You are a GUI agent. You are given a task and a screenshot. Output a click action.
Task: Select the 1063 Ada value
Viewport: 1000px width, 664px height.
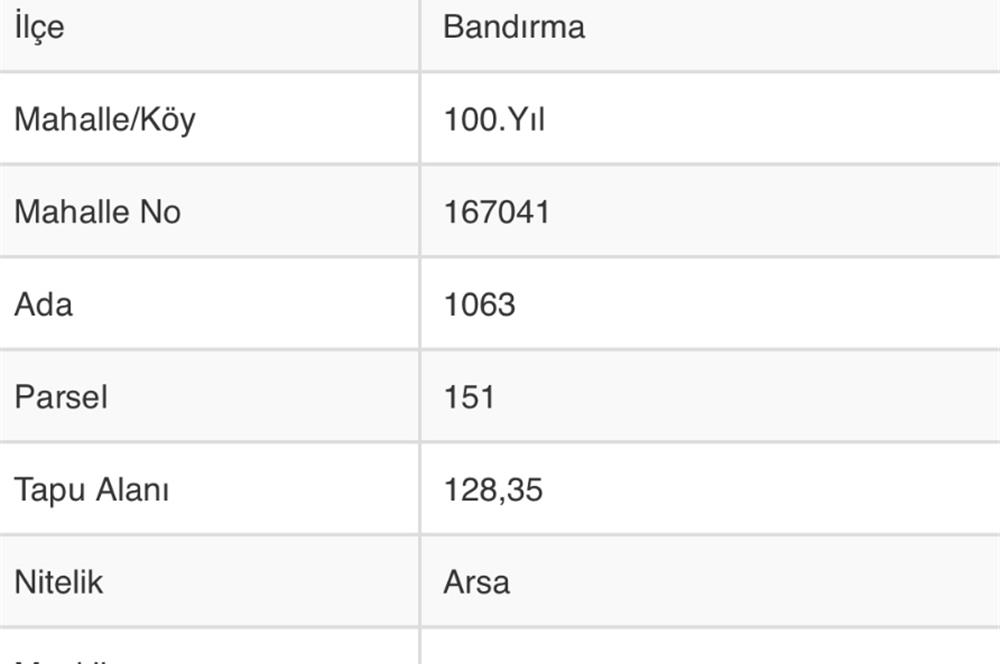pos(479,304)
